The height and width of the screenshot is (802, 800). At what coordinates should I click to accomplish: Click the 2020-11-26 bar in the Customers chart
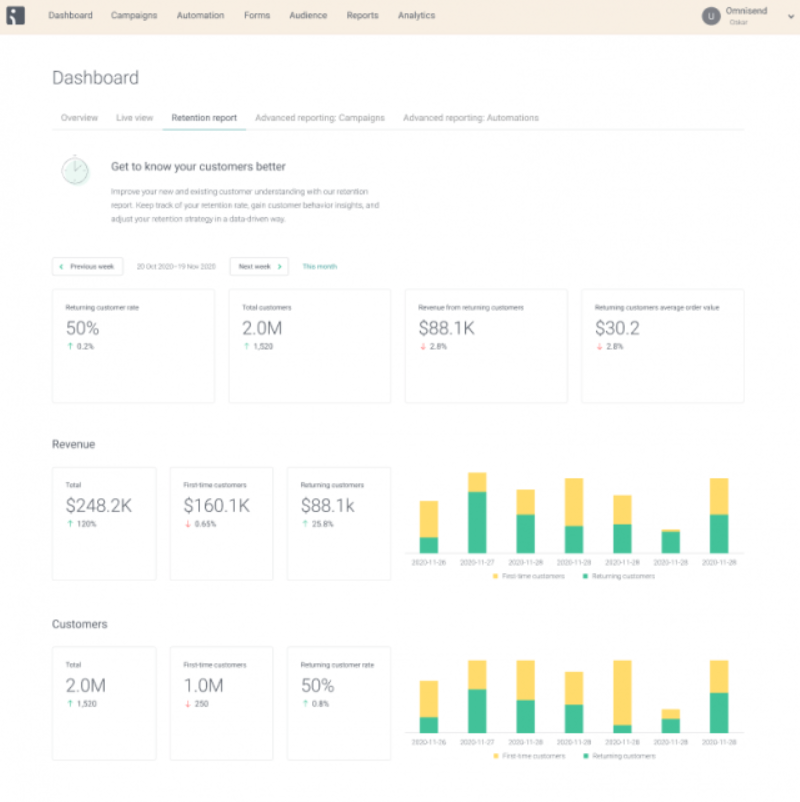(x=429, y=706)
